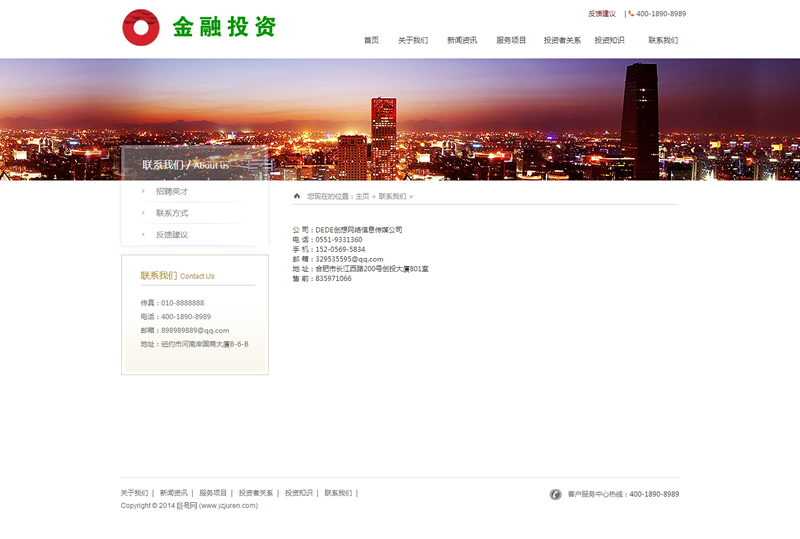The width and height of the screenshot is (800, 539).
Task: Open 招聘英才 in the sidebar
Action: coord(172,191)
